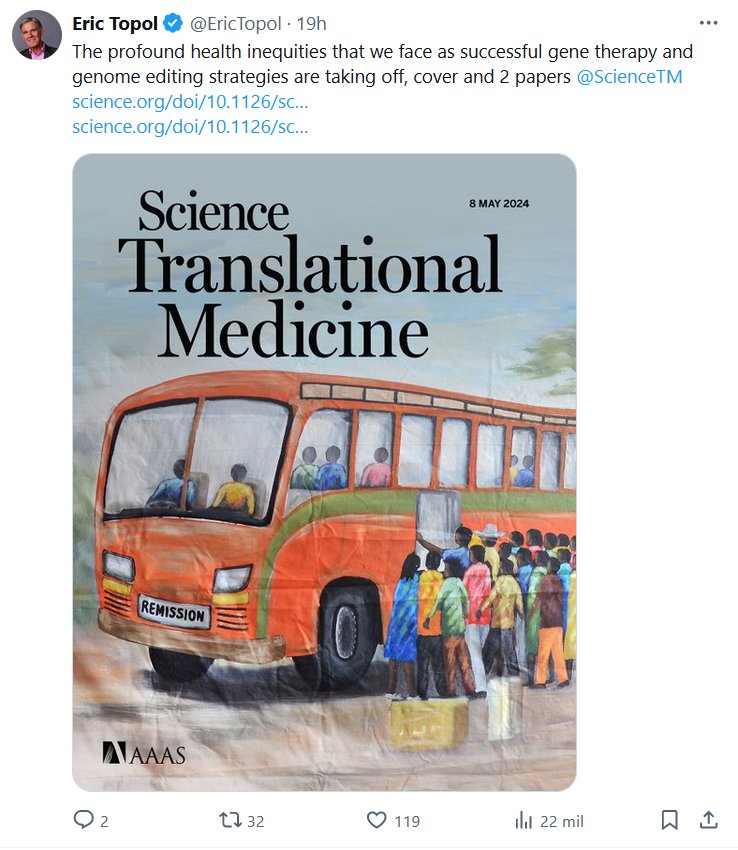The image size is (738, 850).
Task: Open the tweet's more options ellipsis menu
Action: 708,23
